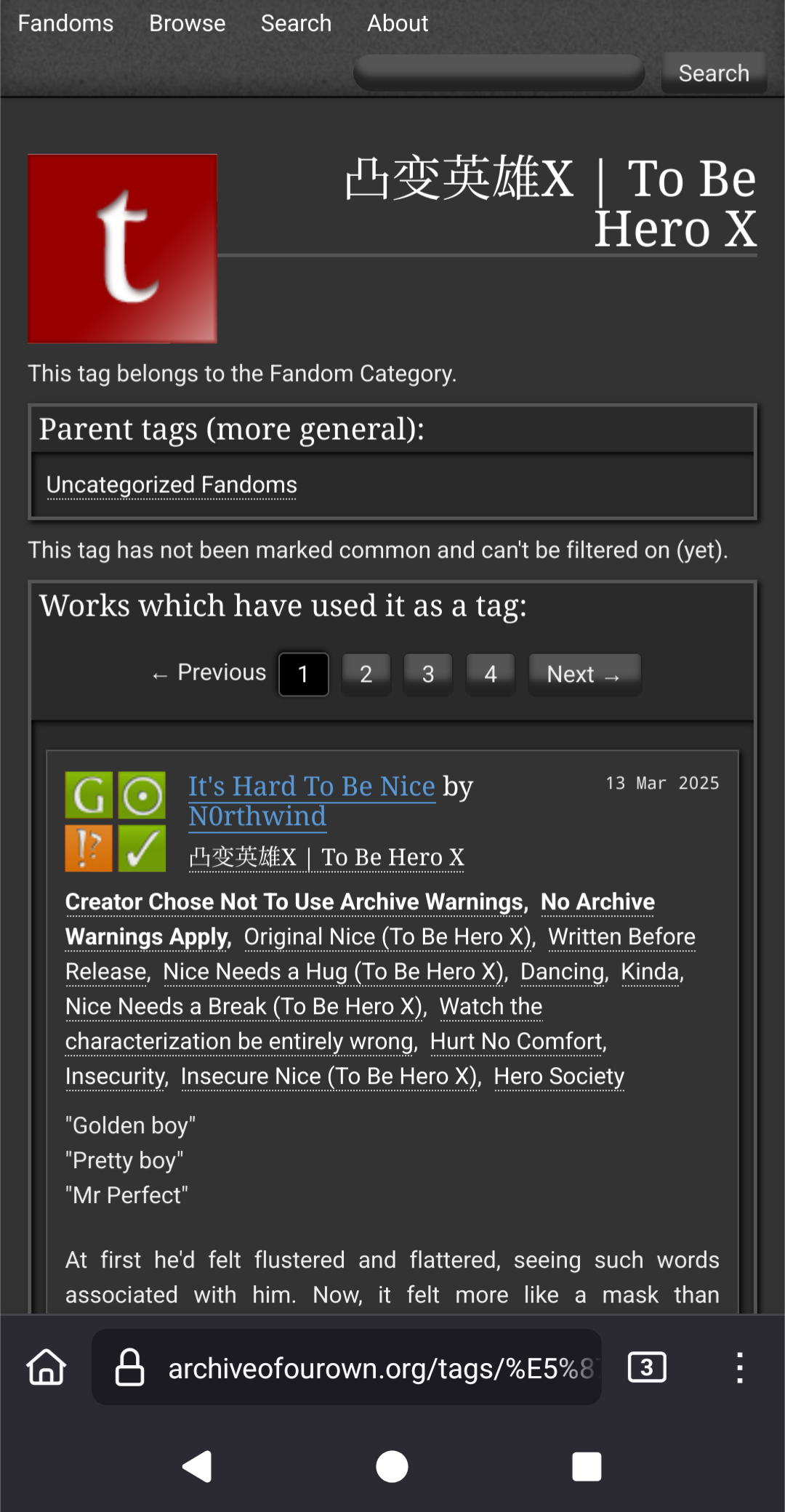Tap the orange archive warnings icon
785x1512 pixels.
[89, 848]
